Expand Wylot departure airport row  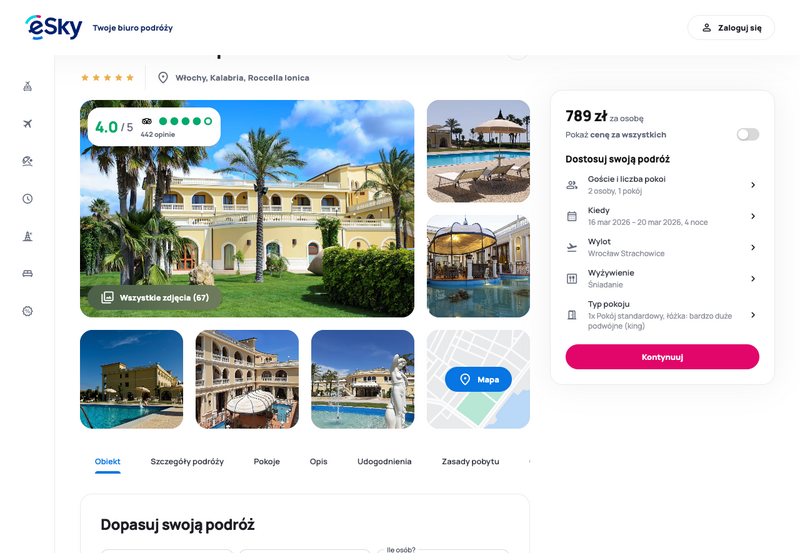pos(662,247)
